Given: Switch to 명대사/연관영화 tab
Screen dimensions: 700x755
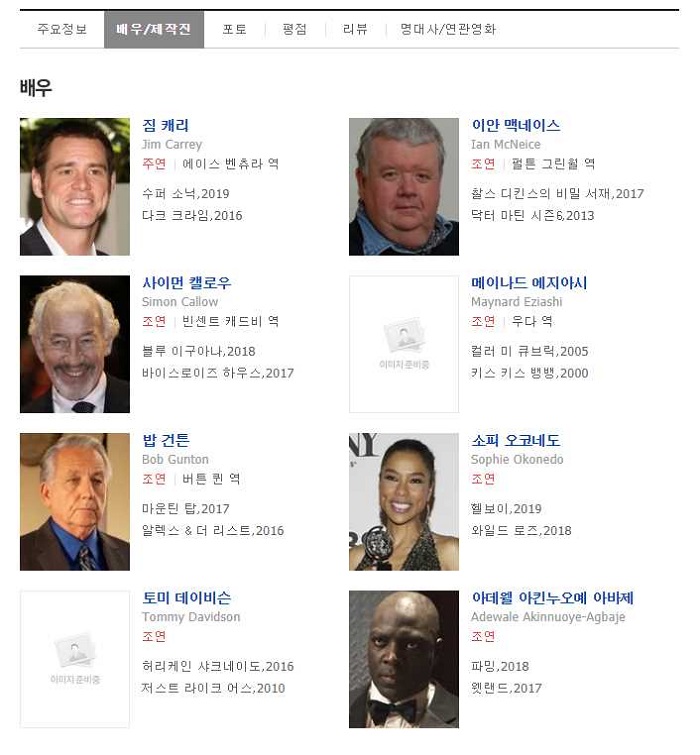Looking at the screenshot, I should 448,29.
